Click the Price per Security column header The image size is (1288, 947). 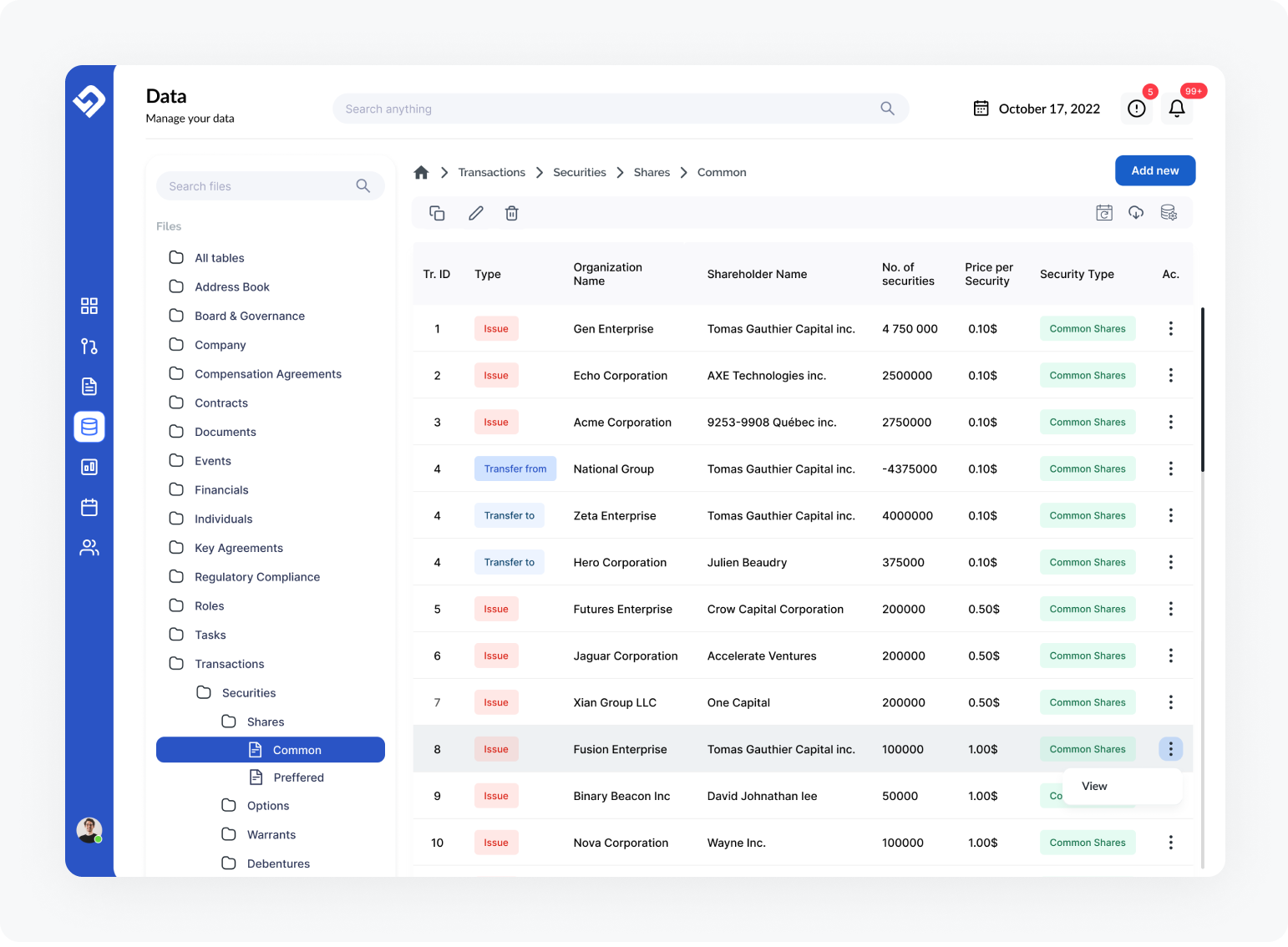click(989, 274)
